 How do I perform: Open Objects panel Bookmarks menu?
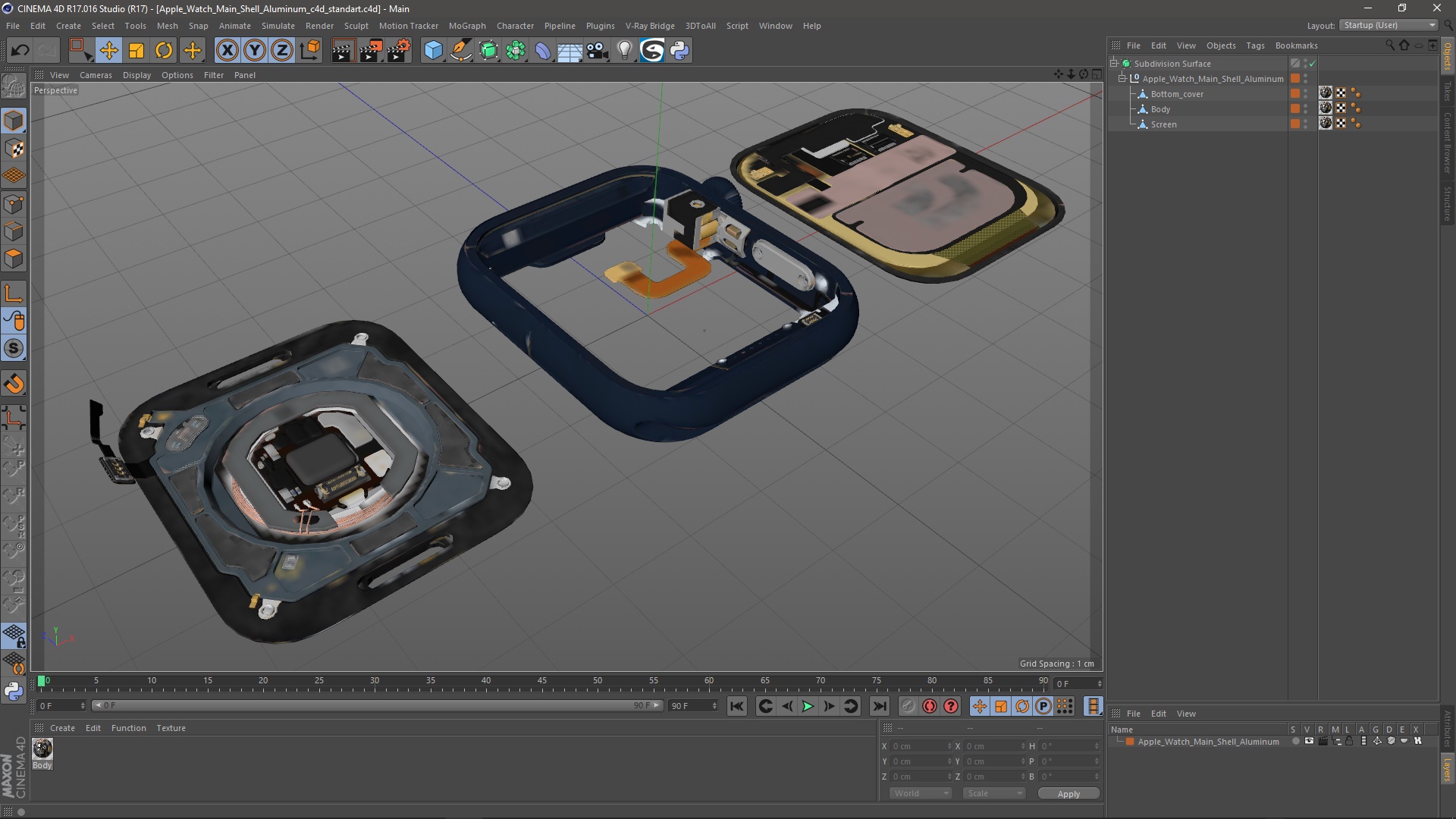pyautogui.click(x=1296, y=45)
